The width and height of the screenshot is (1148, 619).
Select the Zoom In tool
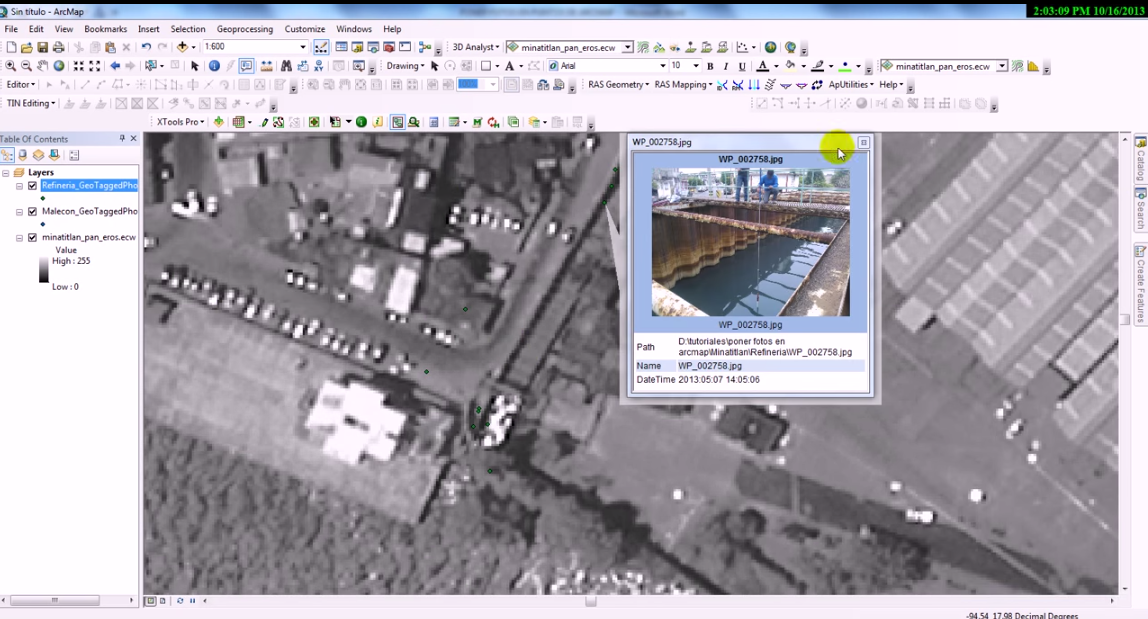click(x=10, y=66)
